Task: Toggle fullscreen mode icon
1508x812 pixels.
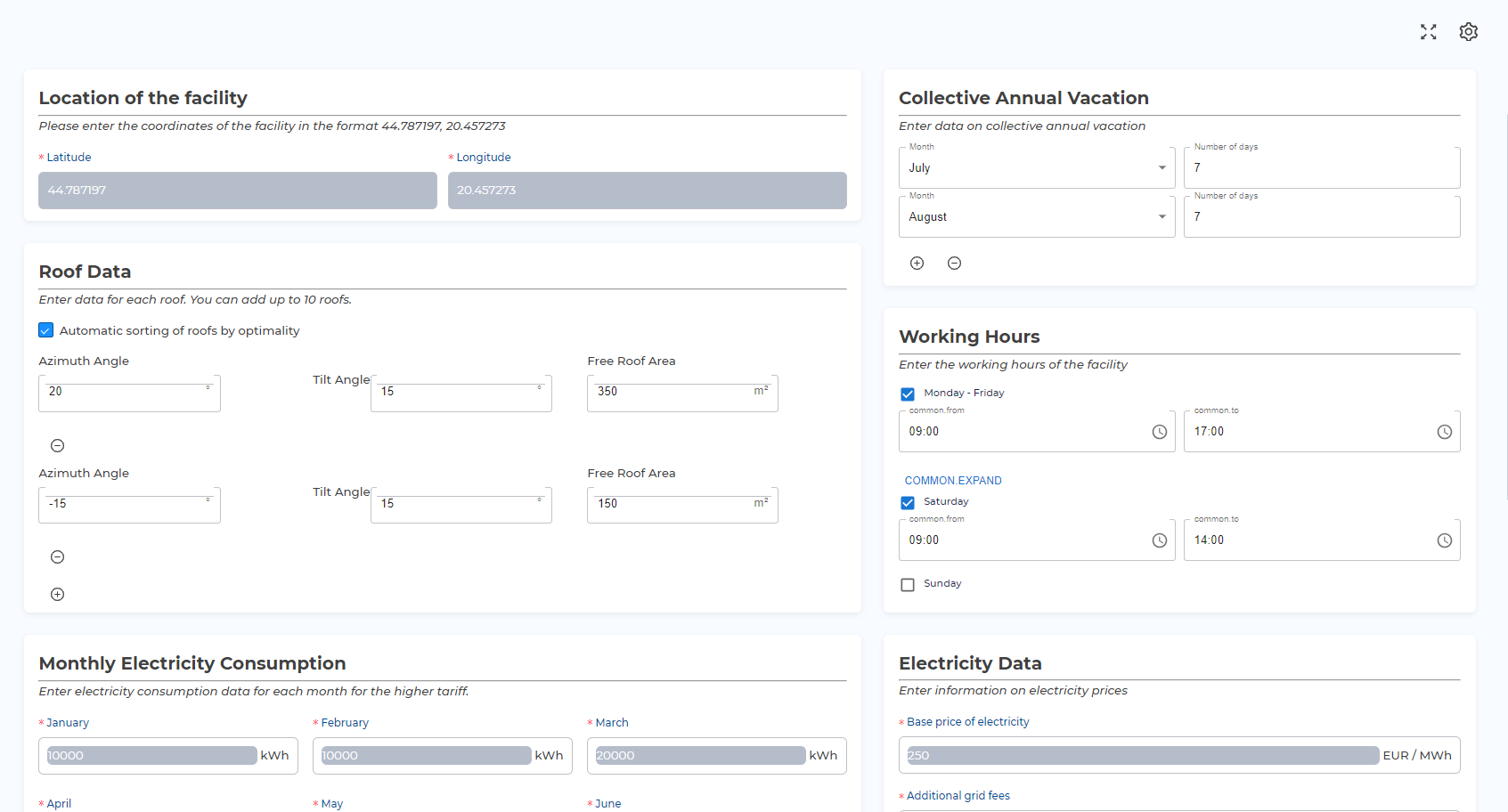Action: pyautogui.click(x=1429, y=32)
